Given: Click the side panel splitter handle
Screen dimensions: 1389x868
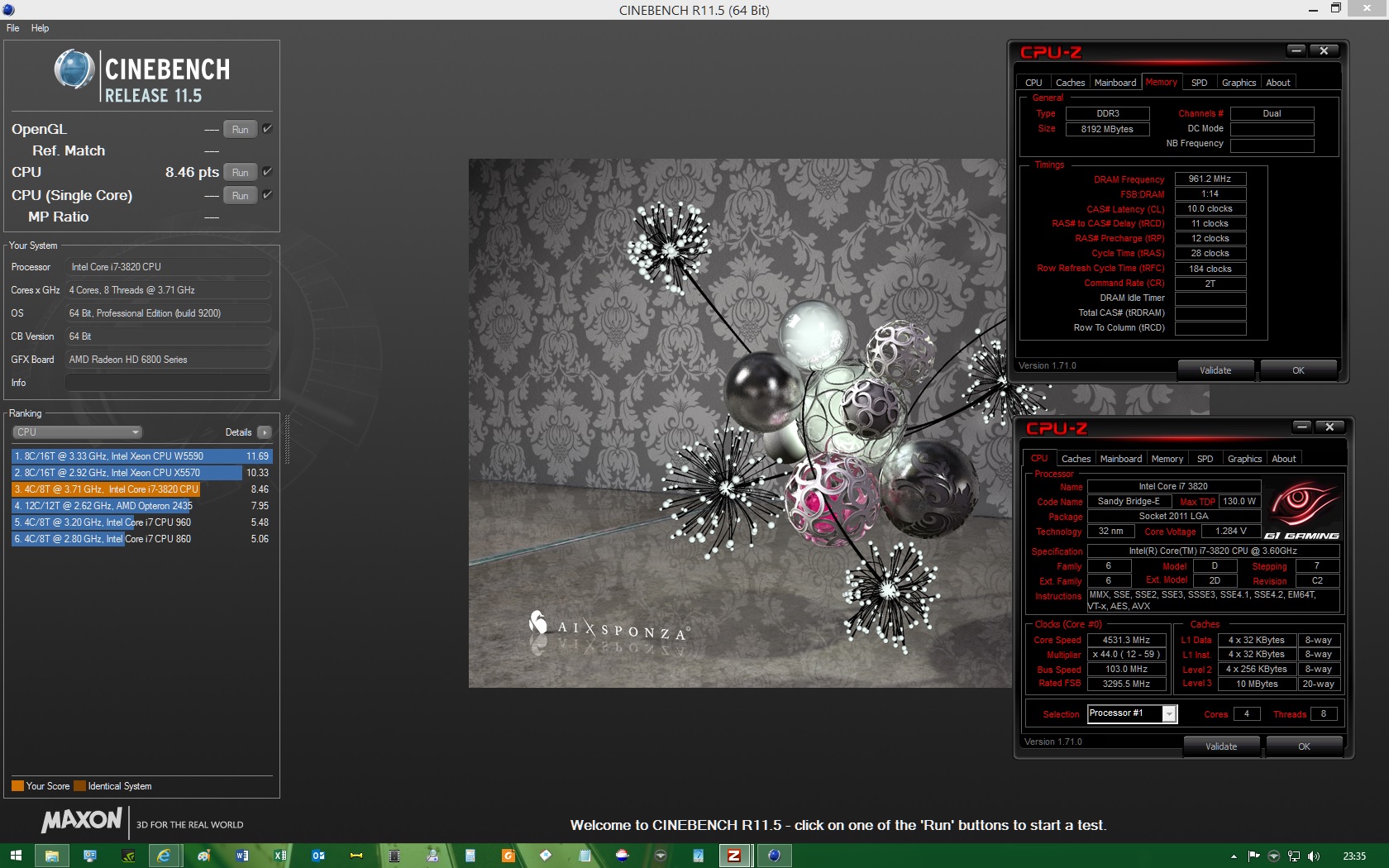Looking at the screenshot, I should coord(287,439).
